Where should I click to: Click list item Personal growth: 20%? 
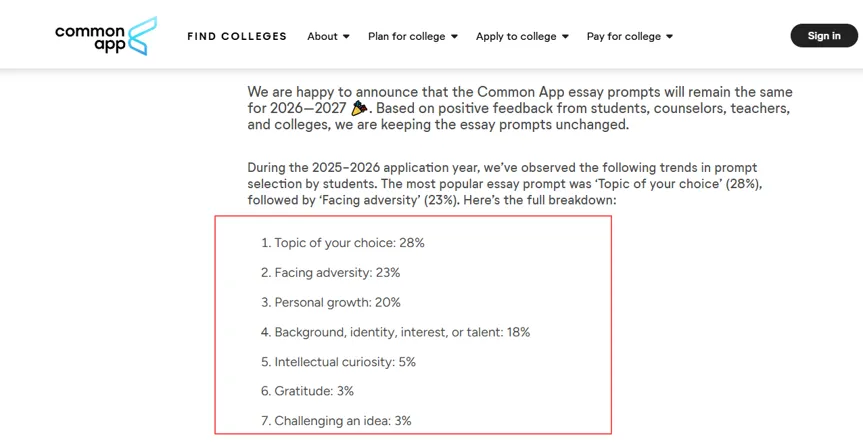tap(331, 302)
